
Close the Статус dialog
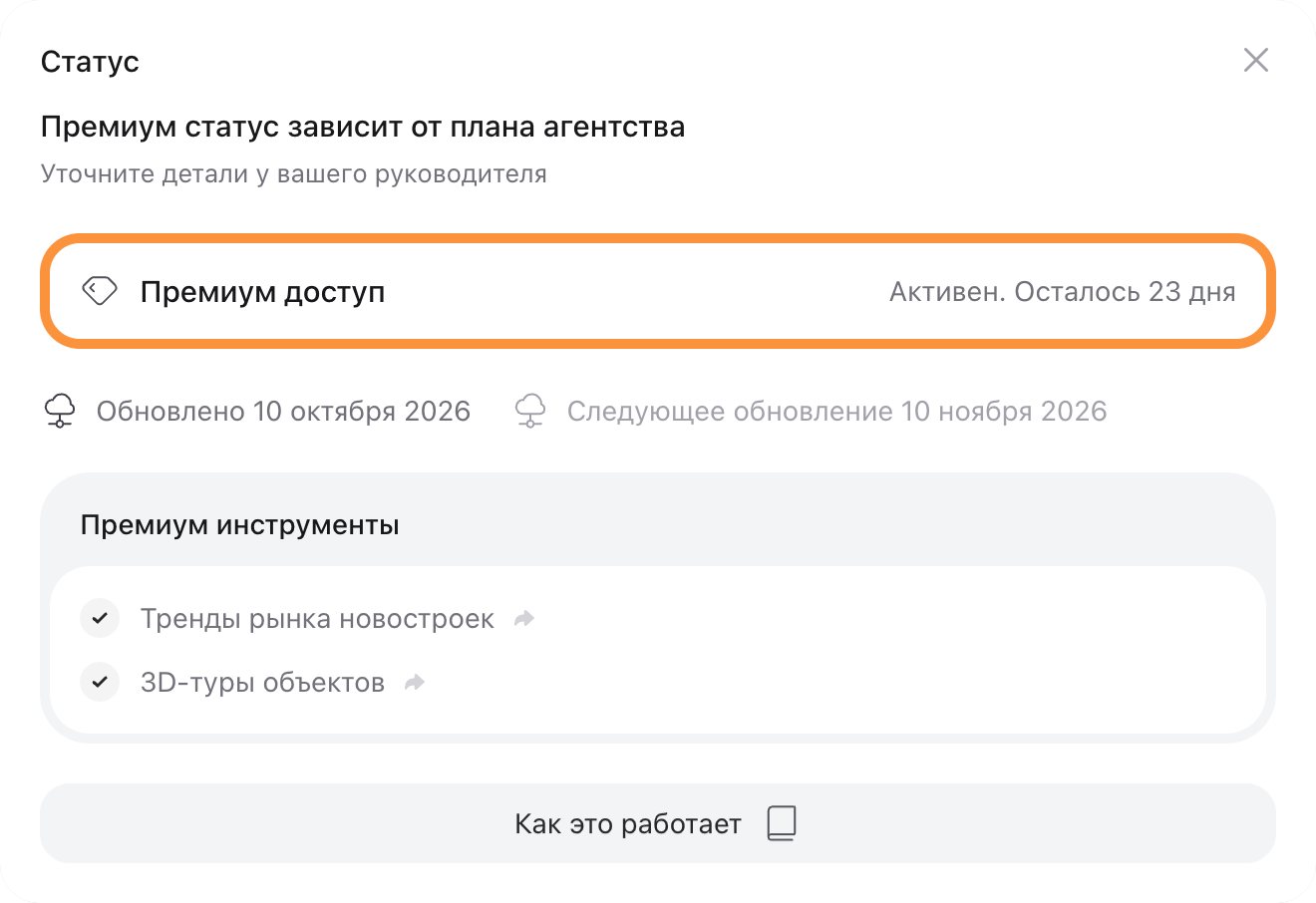point(1256,60)
